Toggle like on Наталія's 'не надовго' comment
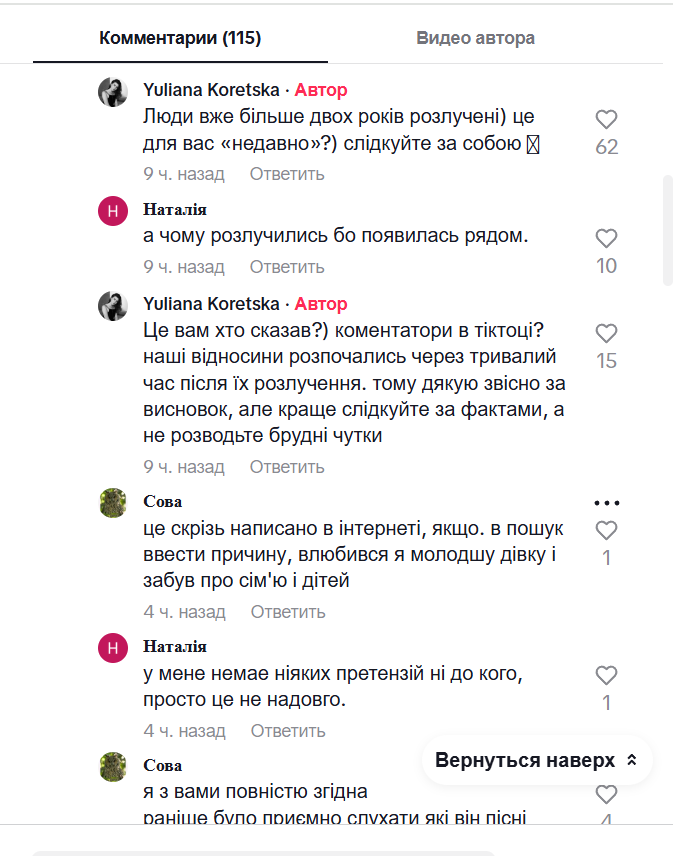Screen dimensions: 674x856 pyautogui.click(x=606, y=677)
